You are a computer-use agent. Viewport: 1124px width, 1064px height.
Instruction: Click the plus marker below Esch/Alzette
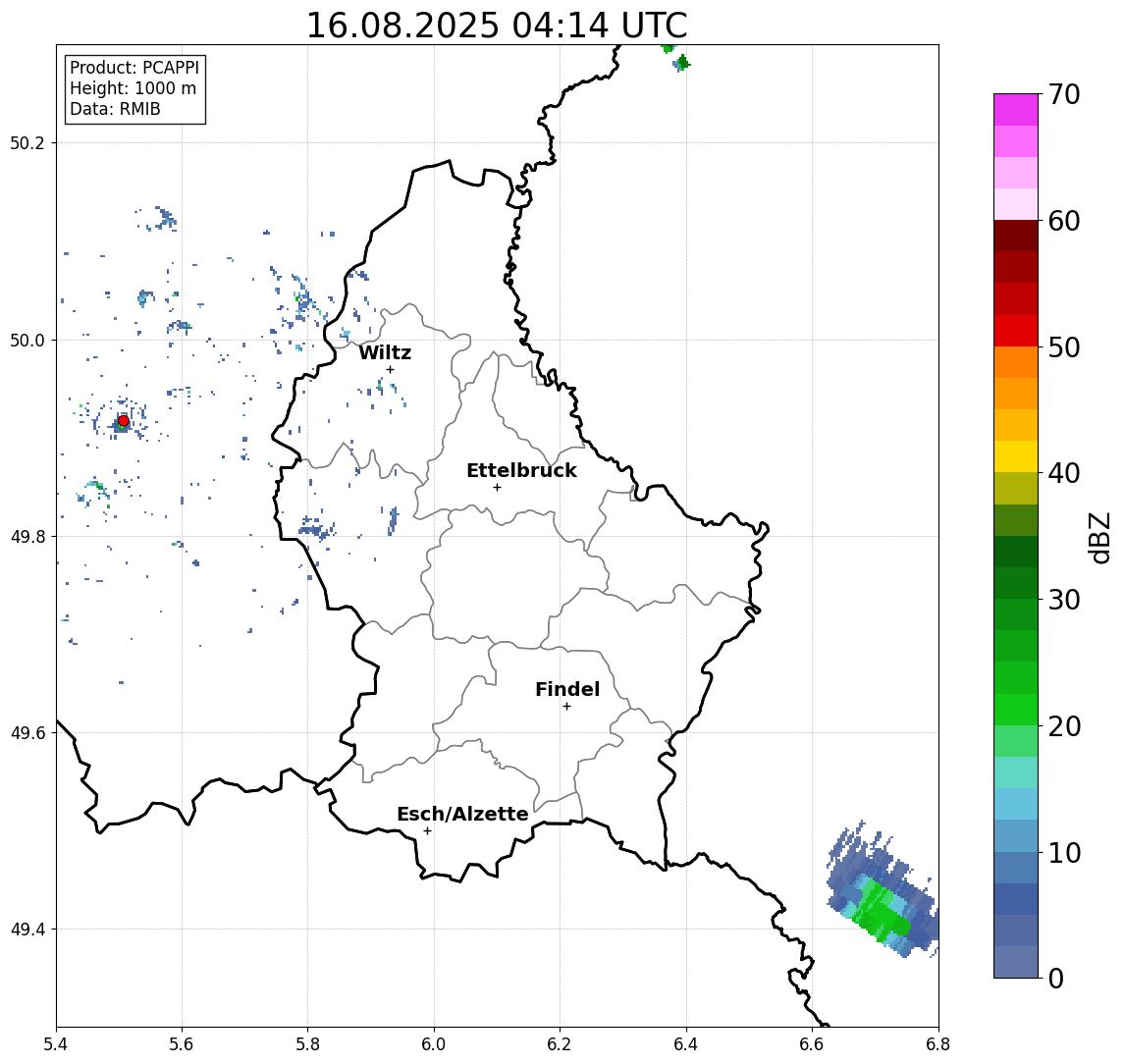point(427,831)
